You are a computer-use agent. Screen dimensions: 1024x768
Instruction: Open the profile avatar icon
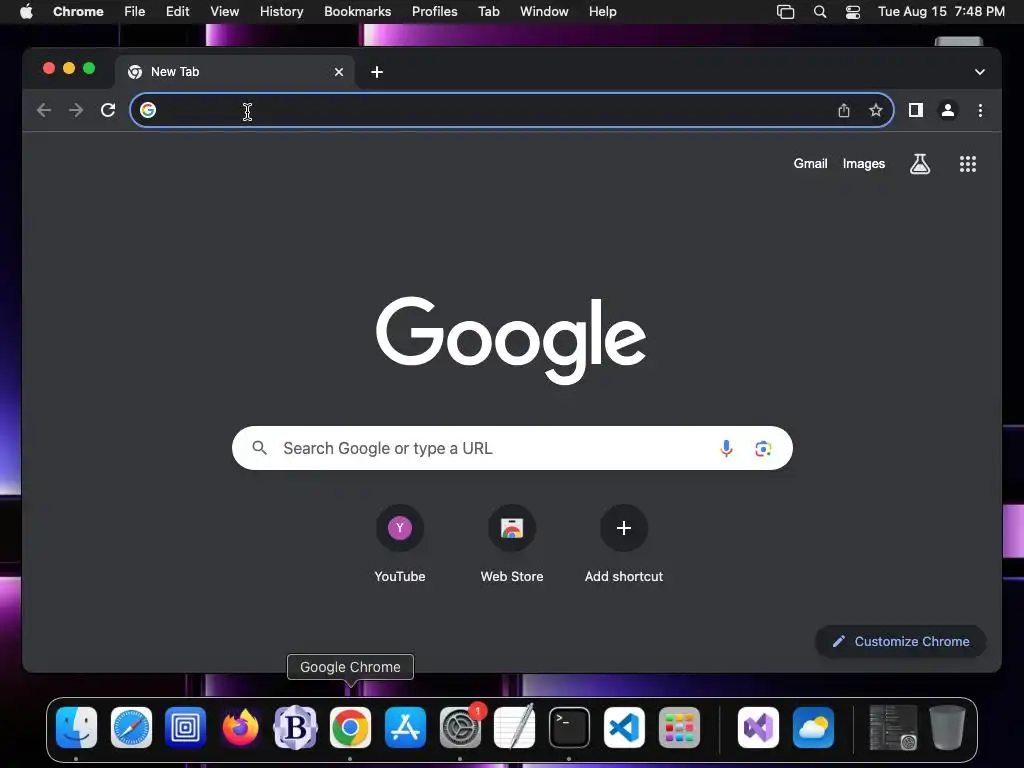click(x=948, y=110)
